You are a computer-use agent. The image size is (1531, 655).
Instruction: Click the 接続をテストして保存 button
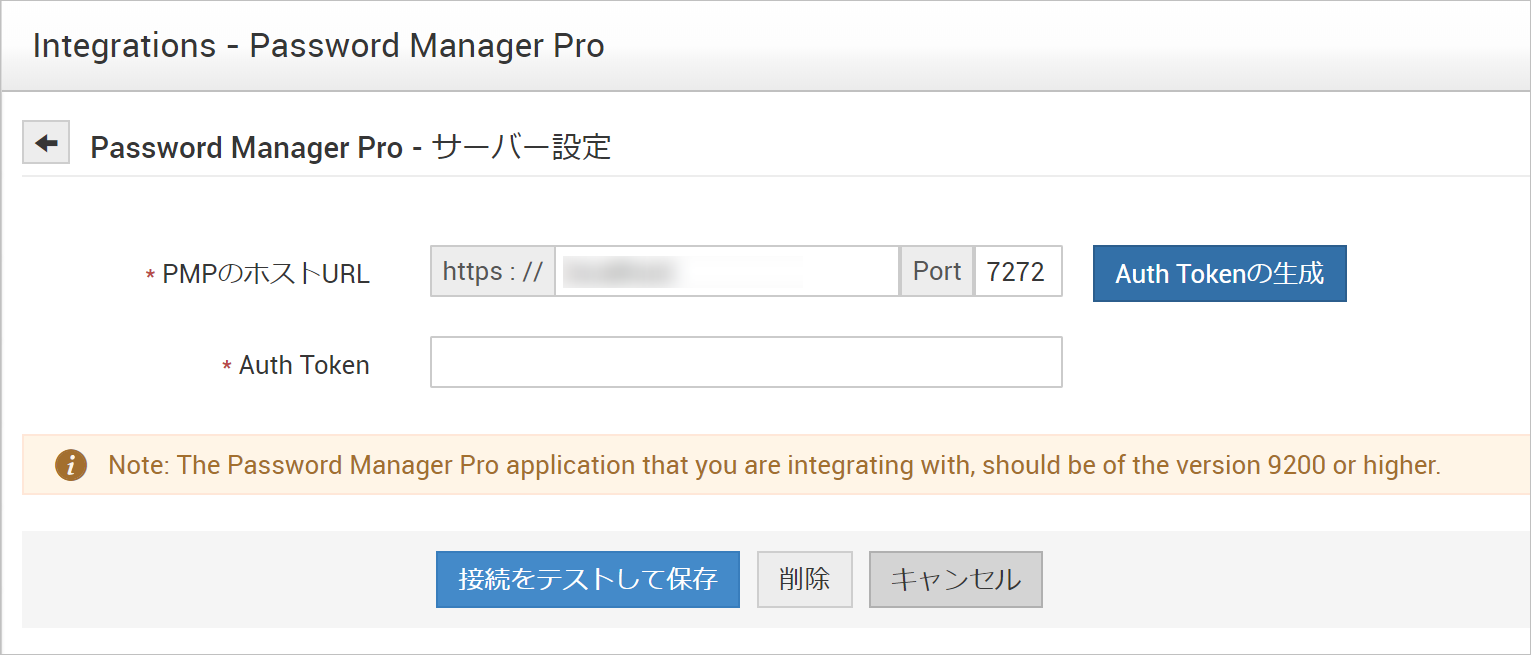pos(587,579)
